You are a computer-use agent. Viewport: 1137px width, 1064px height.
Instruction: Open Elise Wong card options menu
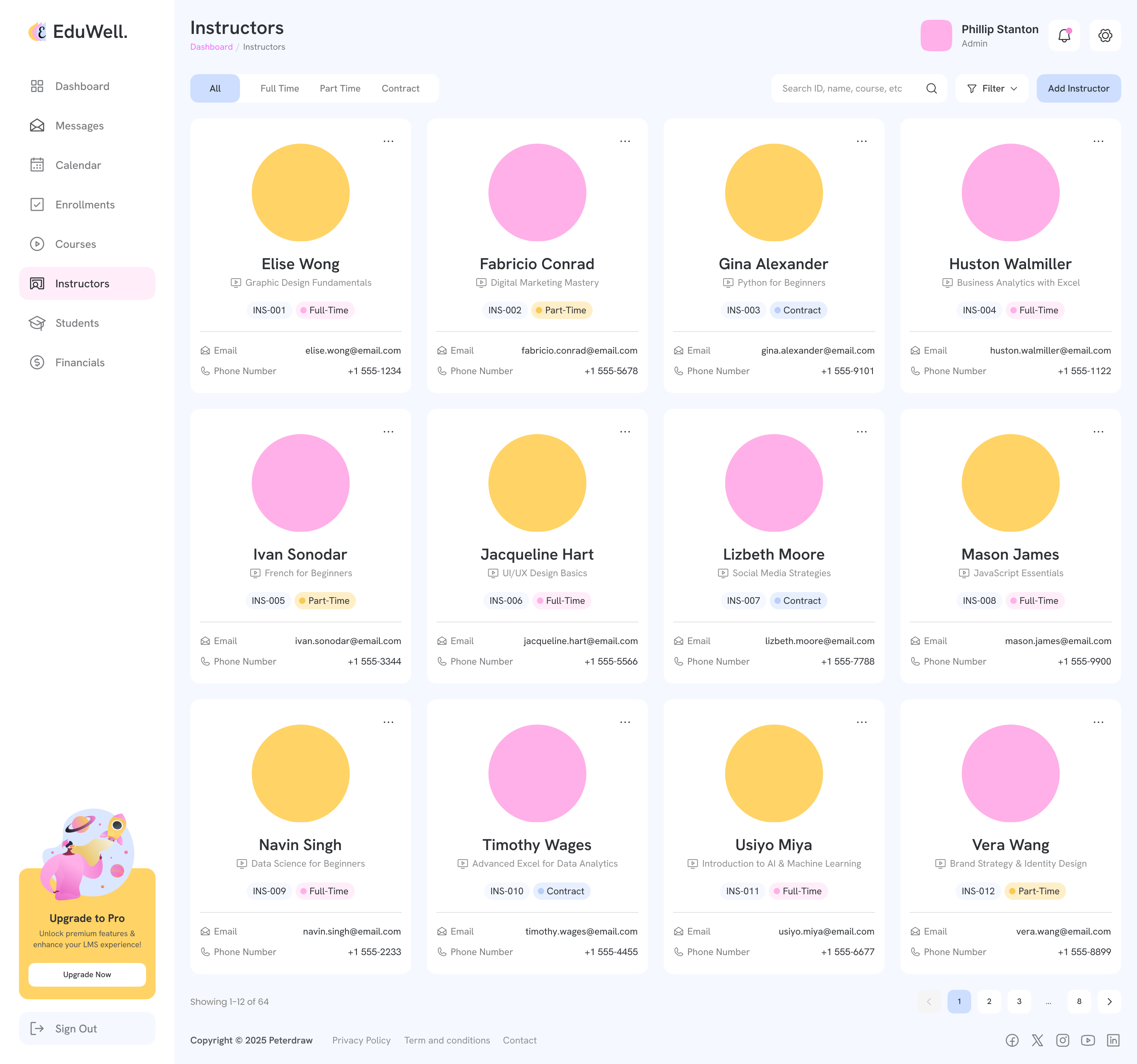388,141
